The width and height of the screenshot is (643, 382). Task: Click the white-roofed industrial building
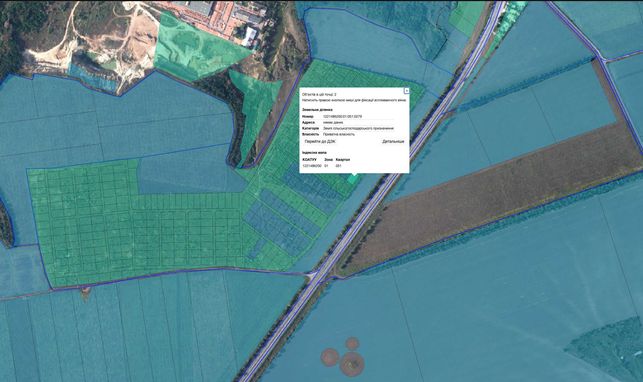pos(250,36)
